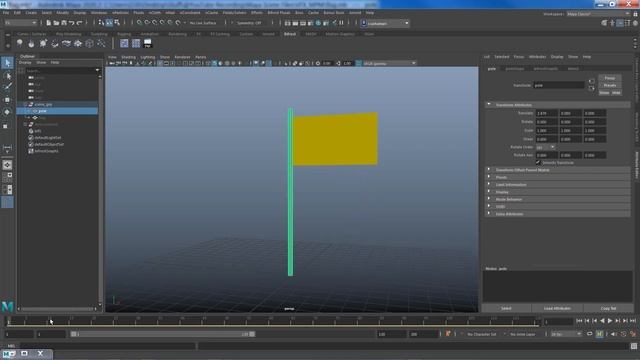Viewport: 640px width, 360px height.
Task: Click the Show button beside Hide
Action: pyautogui.click(x=604, y=93)
